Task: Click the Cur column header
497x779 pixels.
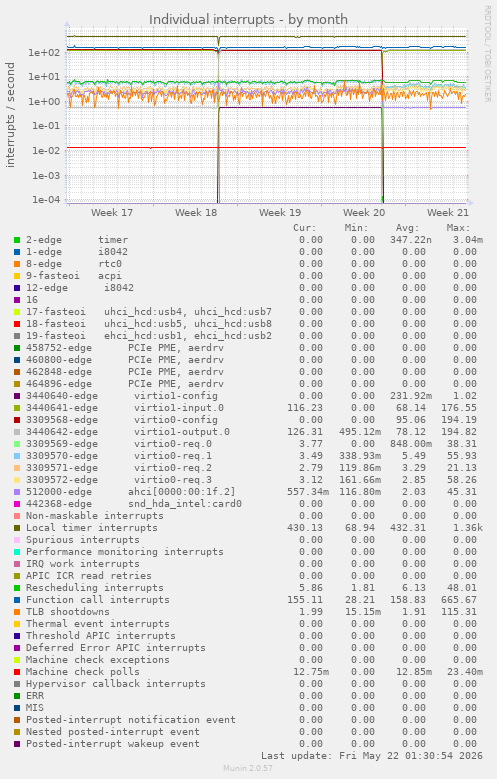Action: (x=305, y=228)
